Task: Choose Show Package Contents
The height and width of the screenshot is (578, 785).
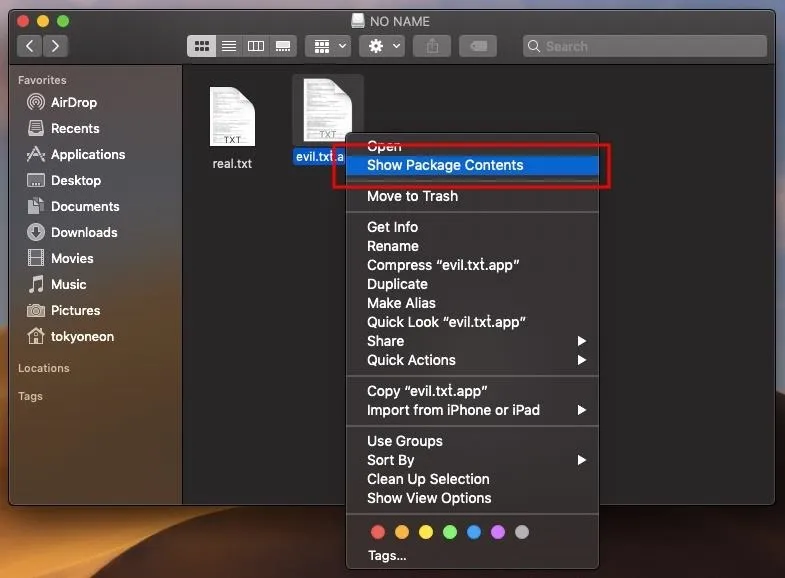Action: coord(472,165)
